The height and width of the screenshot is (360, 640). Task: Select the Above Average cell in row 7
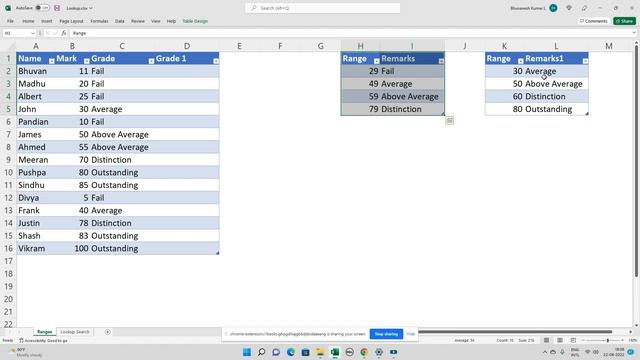122,134
